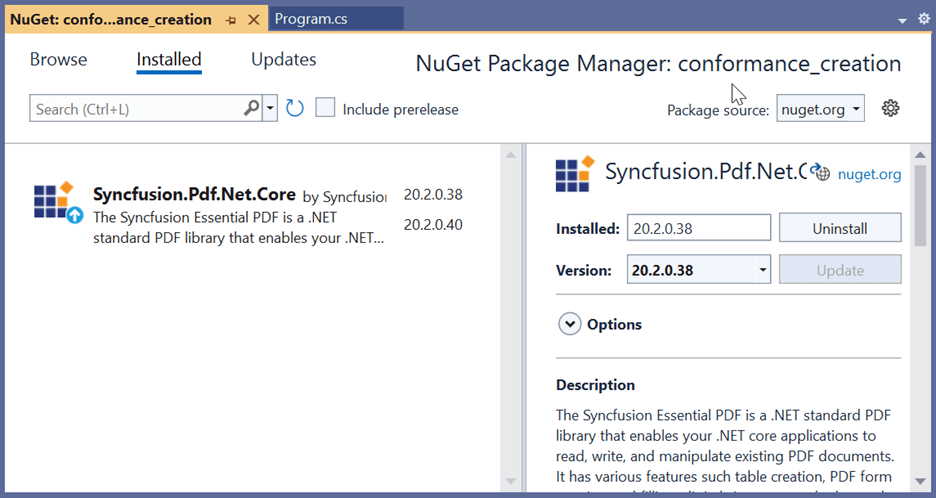Screen dimensions: 936x498
Task: Open the Package source dropdown
Action: pyautogui.click(x=820, y=109)
